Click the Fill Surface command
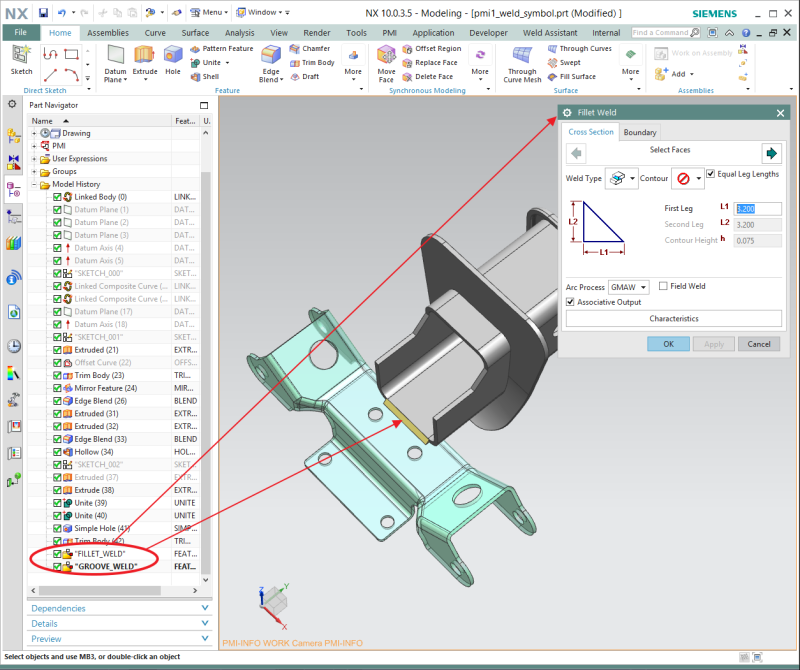The height and width of the screenshot is (670, 800). point(571,77)
